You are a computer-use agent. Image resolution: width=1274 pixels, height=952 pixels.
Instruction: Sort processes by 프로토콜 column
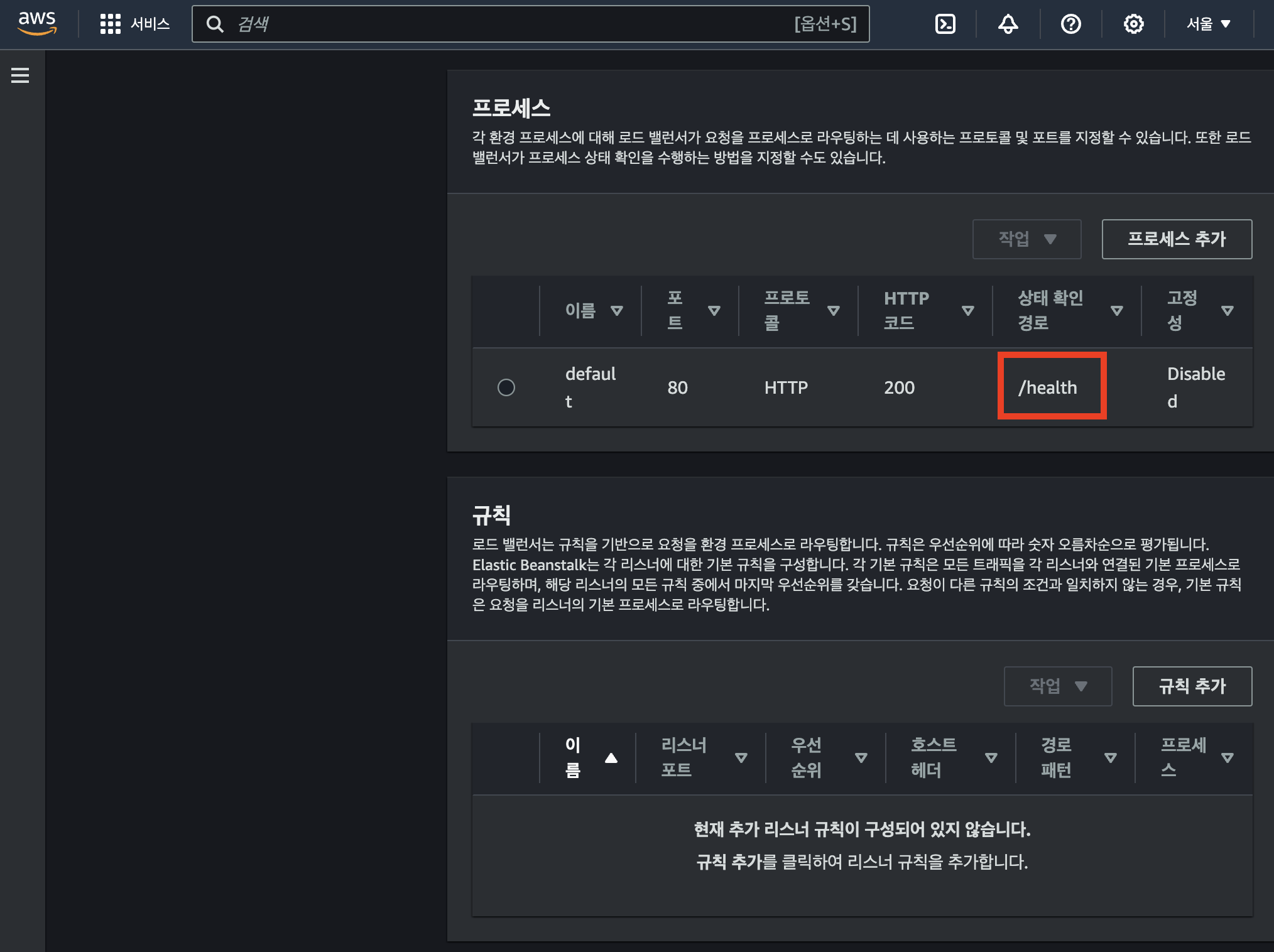pos(834,311)
